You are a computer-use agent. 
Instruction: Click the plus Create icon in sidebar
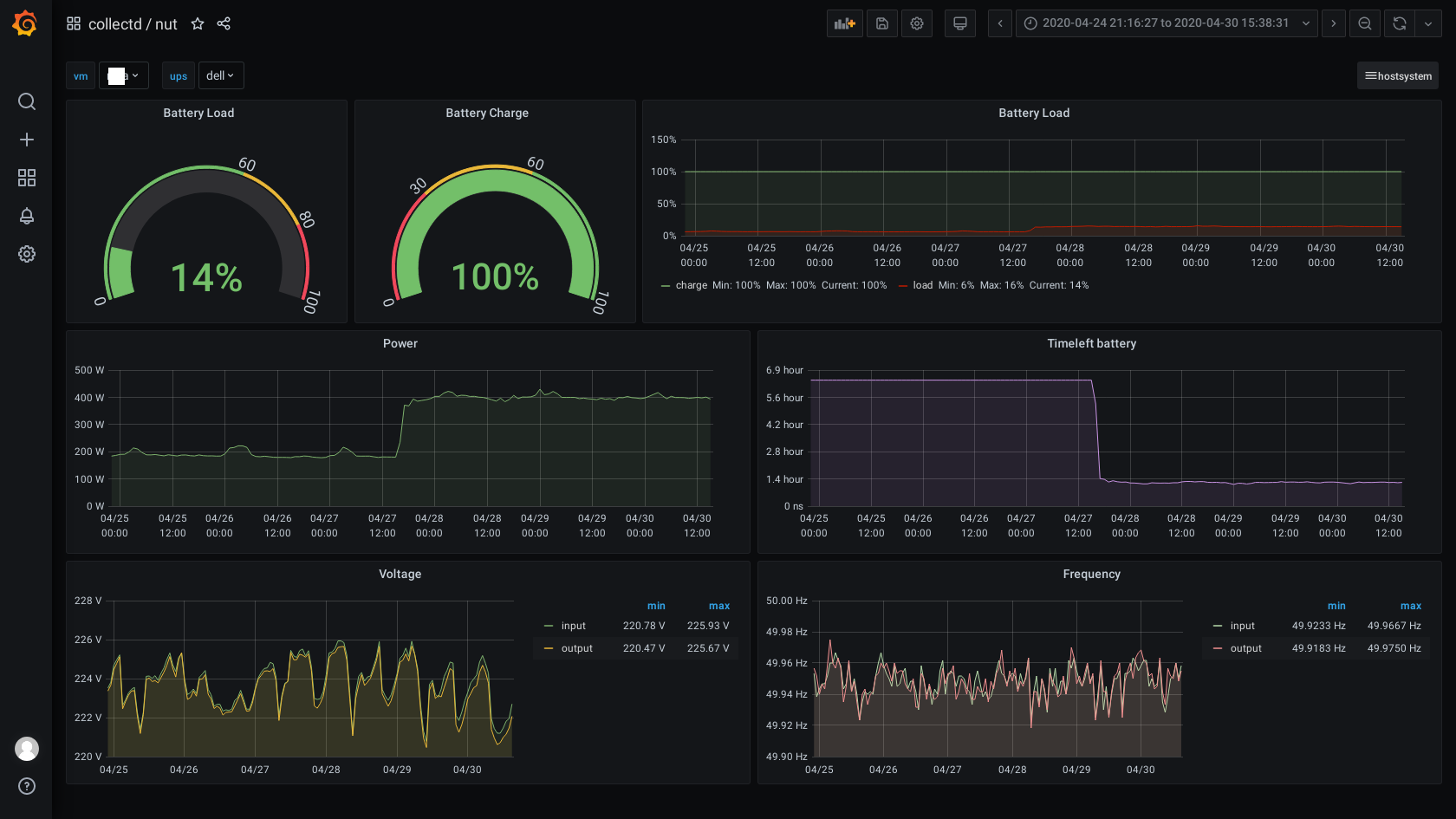coord(27,140)
